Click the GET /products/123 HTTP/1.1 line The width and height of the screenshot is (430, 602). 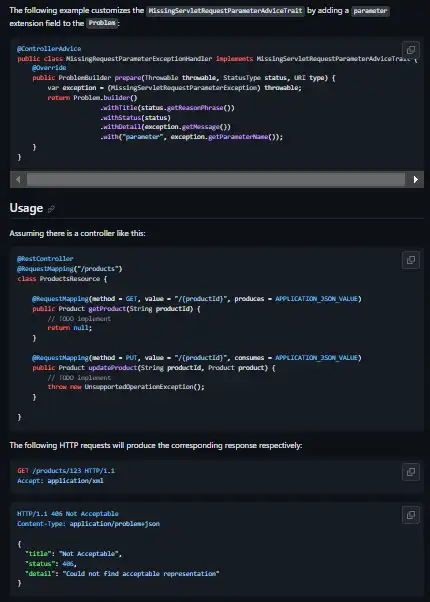click(x=66, y=471)
